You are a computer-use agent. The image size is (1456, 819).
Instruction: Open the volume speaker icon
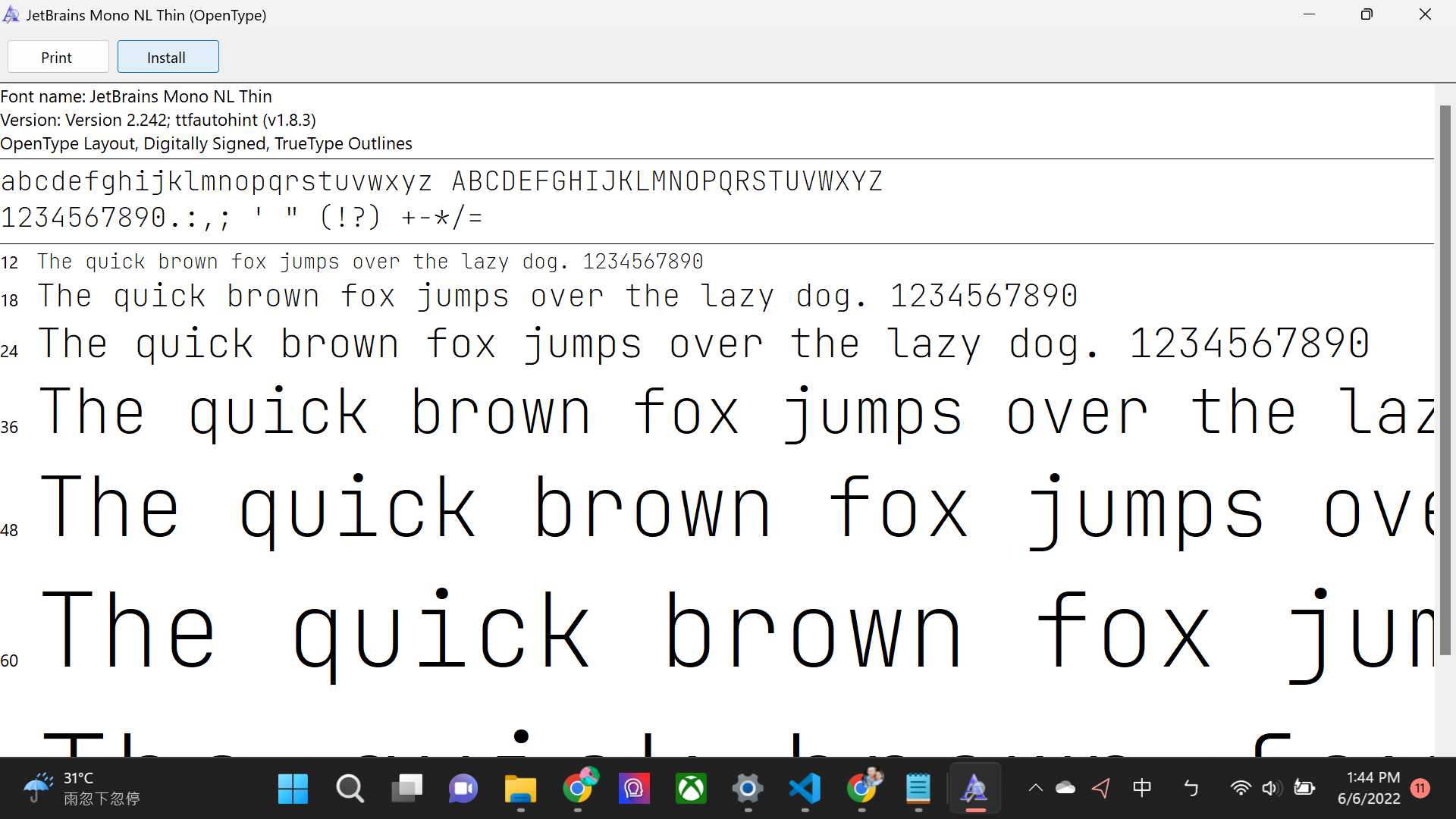pos(1272,789)
